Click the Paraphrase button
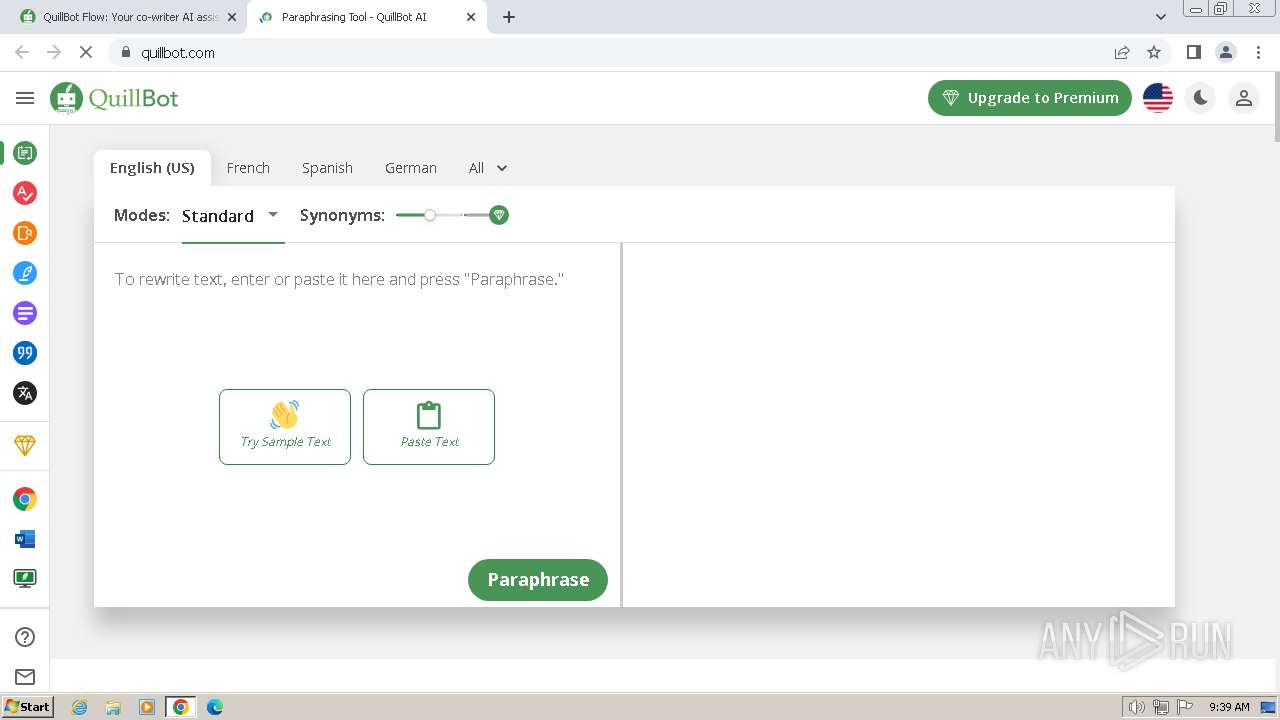This screenshot has width=1280, height=720. click(x=538, y=580)
